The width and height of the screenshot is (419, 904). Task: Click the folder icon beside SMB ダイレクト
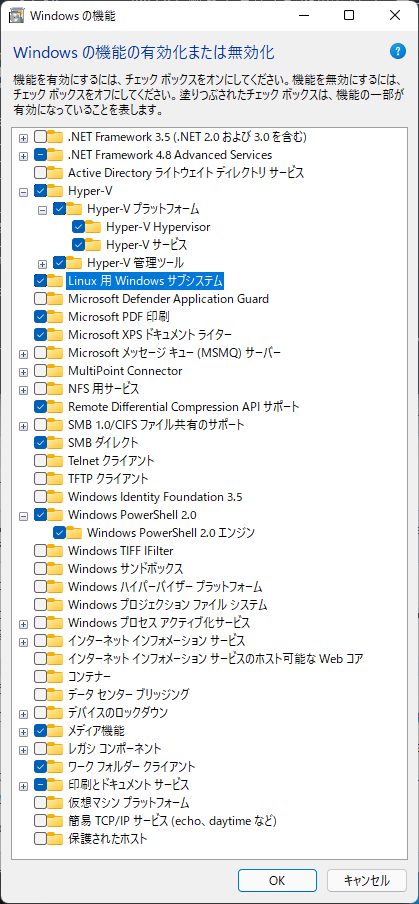[x=55, y=443]
